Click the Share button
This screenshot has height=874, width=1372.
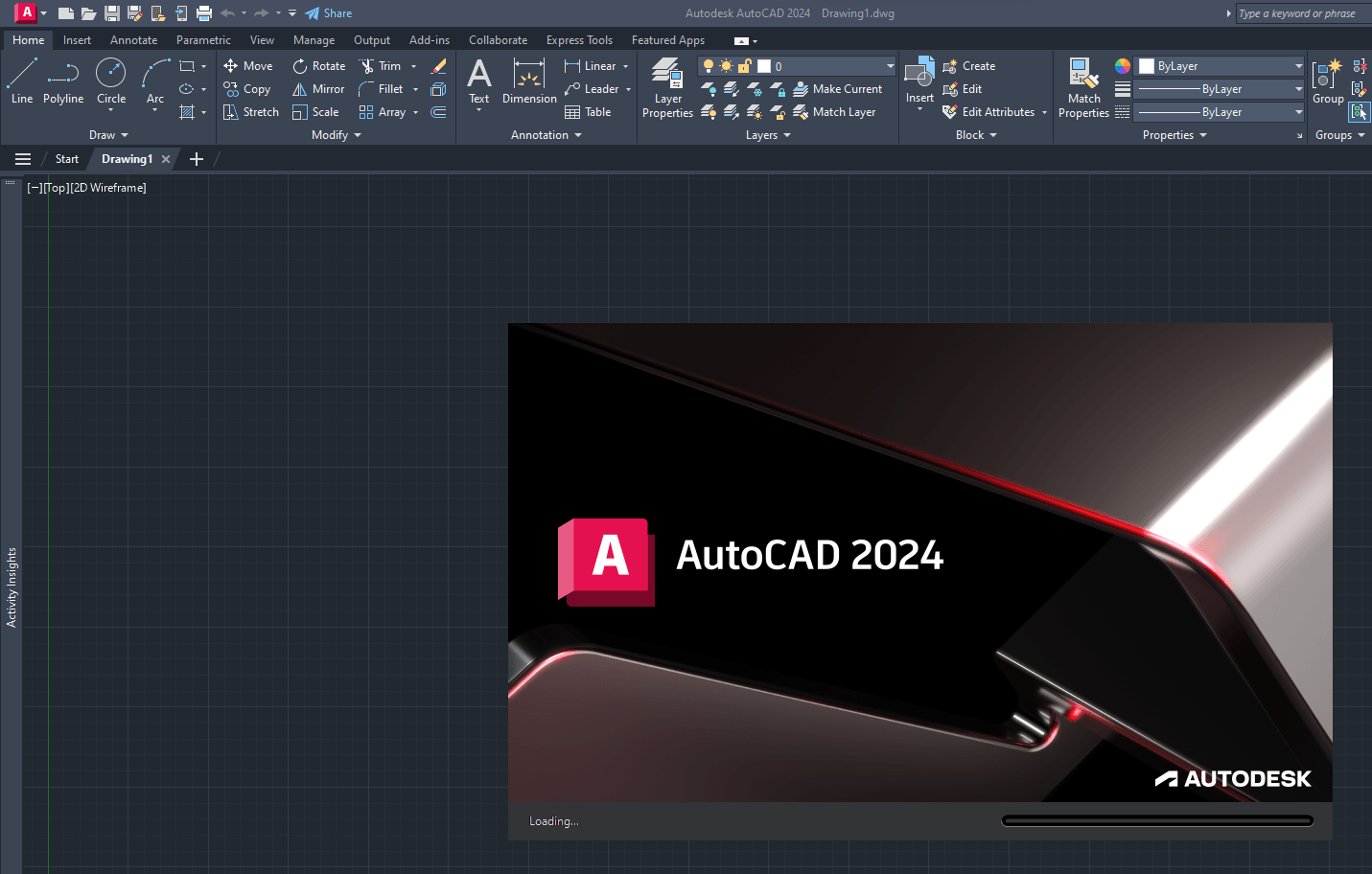click(x=329, y=13)
